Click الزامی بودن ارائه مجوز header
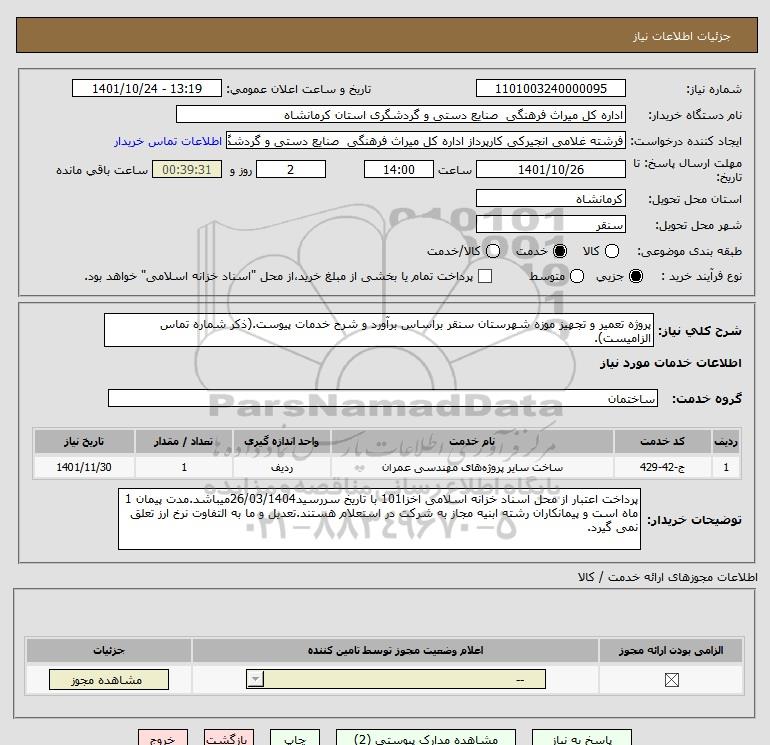This screenshot has width=770, height=745. [671, 650]
